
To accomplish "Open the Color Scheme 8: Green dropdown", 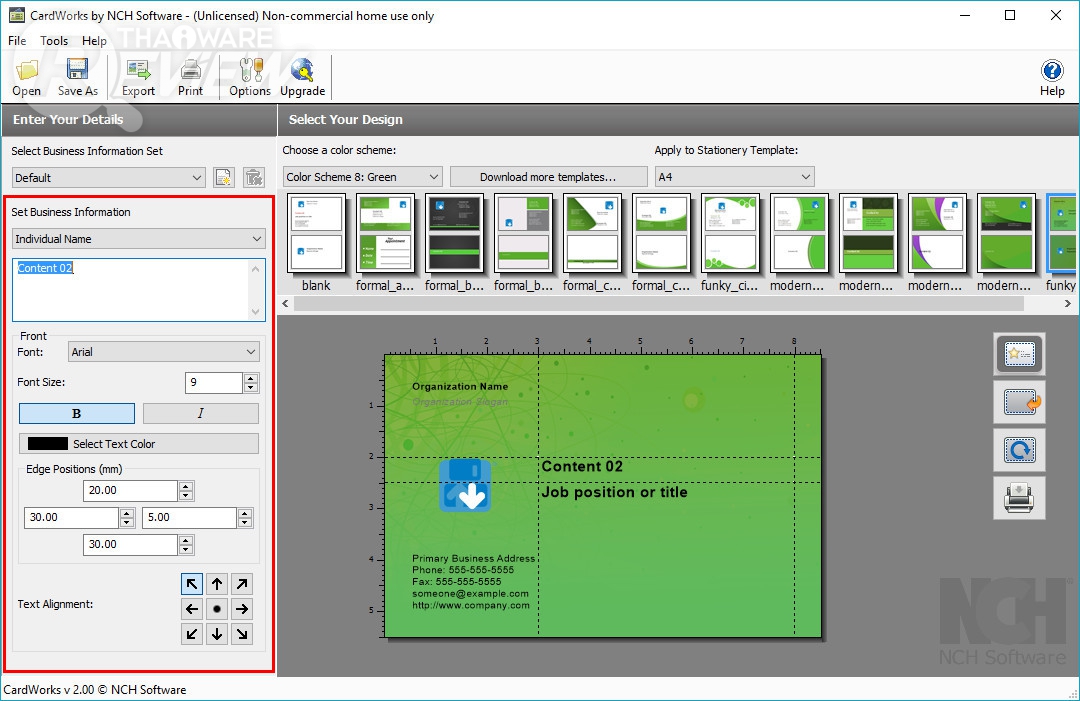I will (362, 177).
